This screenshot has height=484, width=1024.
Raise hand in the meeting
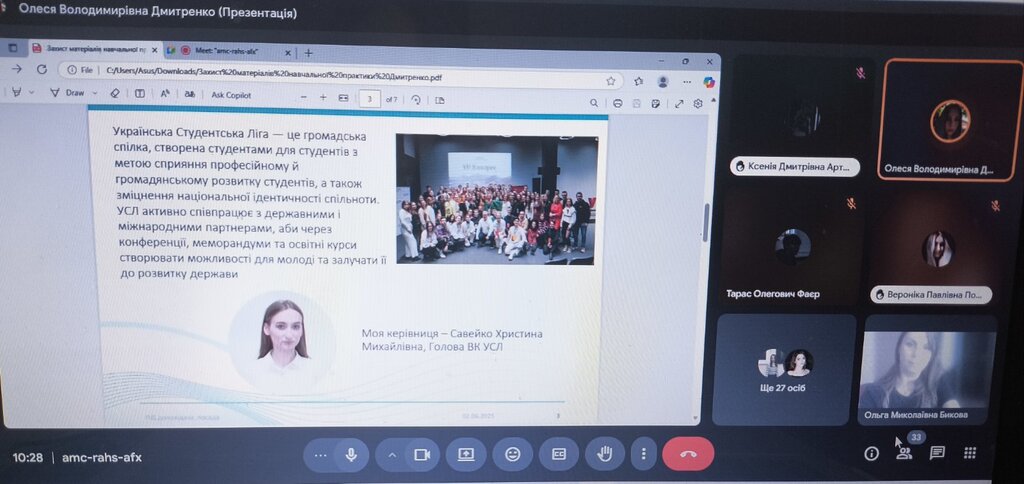[x=605, y=455]
